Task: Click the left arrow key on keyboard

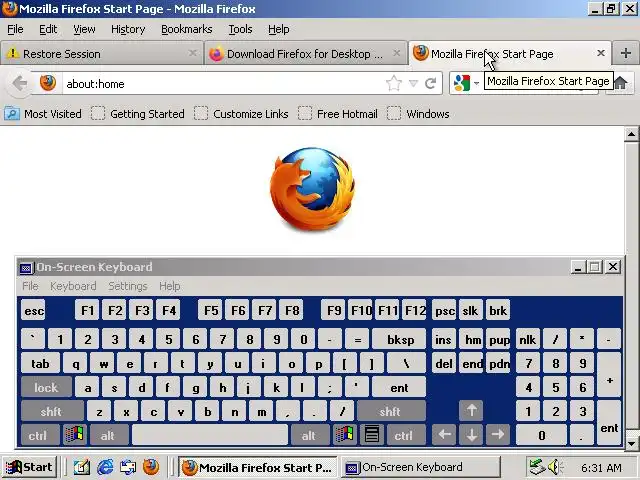Action: coord(444,435)
